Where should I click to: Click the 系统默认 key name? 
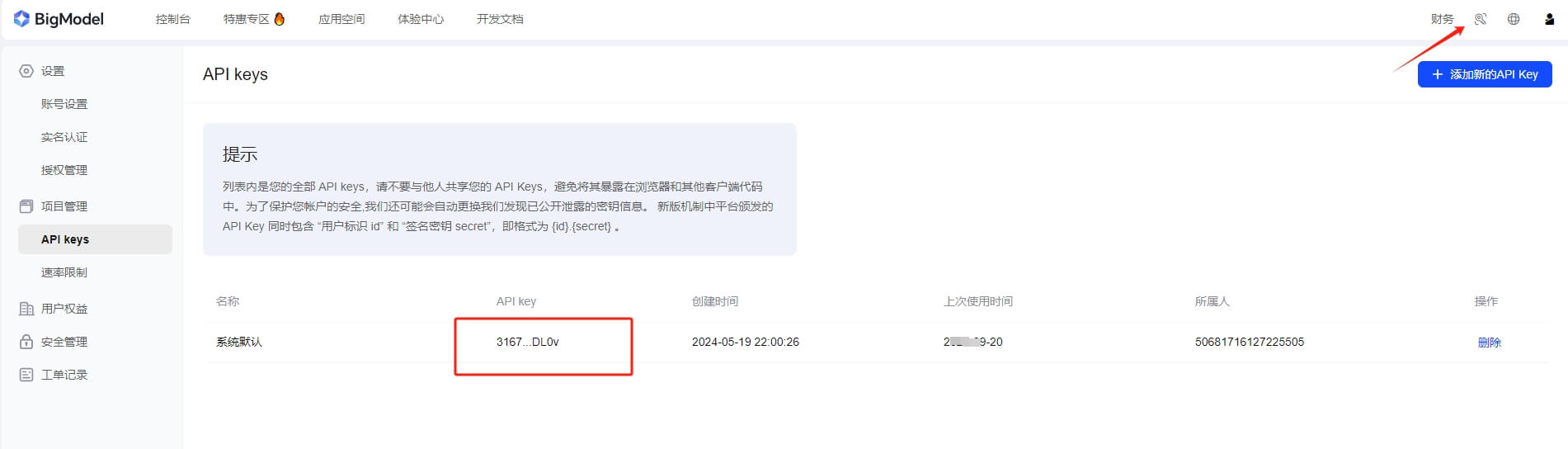239,342
